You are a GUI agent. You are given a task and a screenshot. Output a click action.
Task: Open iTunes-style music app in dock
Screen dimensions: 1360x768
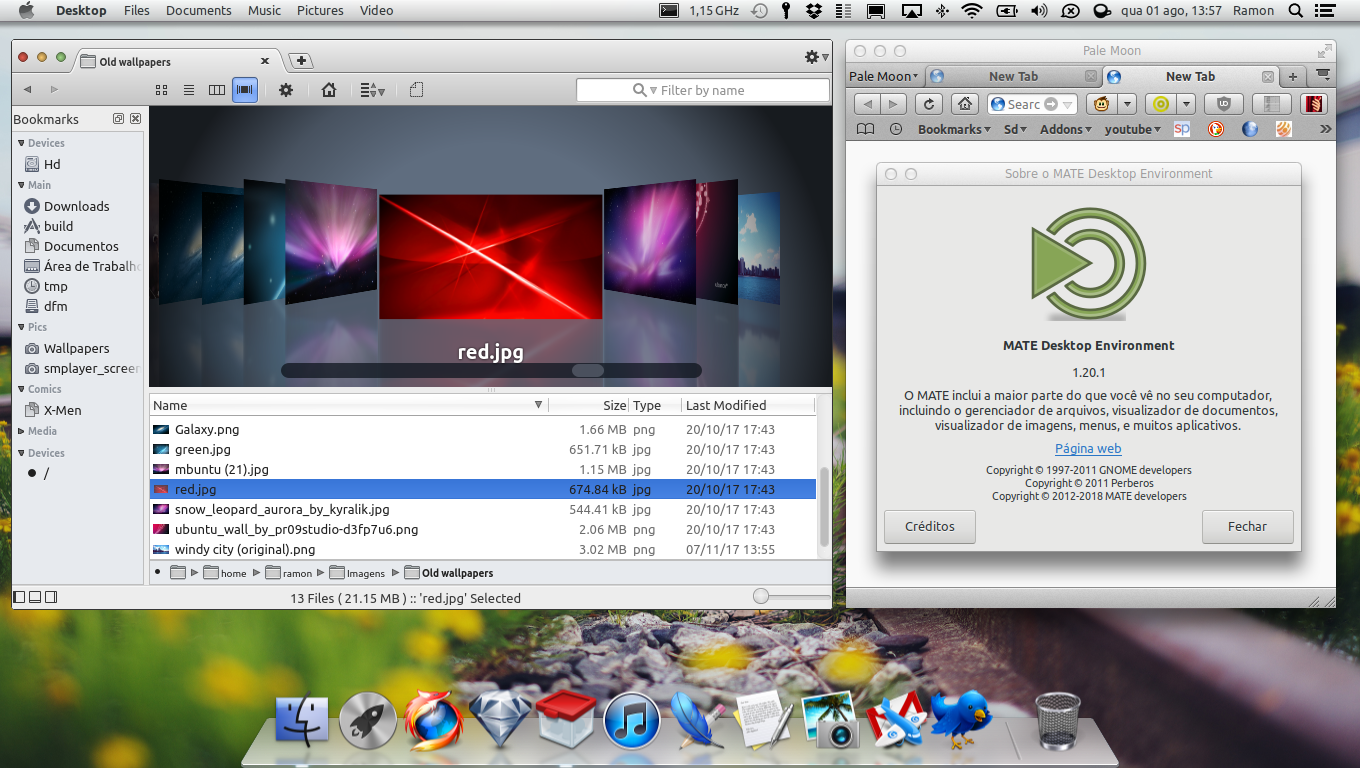click(632, 721)
